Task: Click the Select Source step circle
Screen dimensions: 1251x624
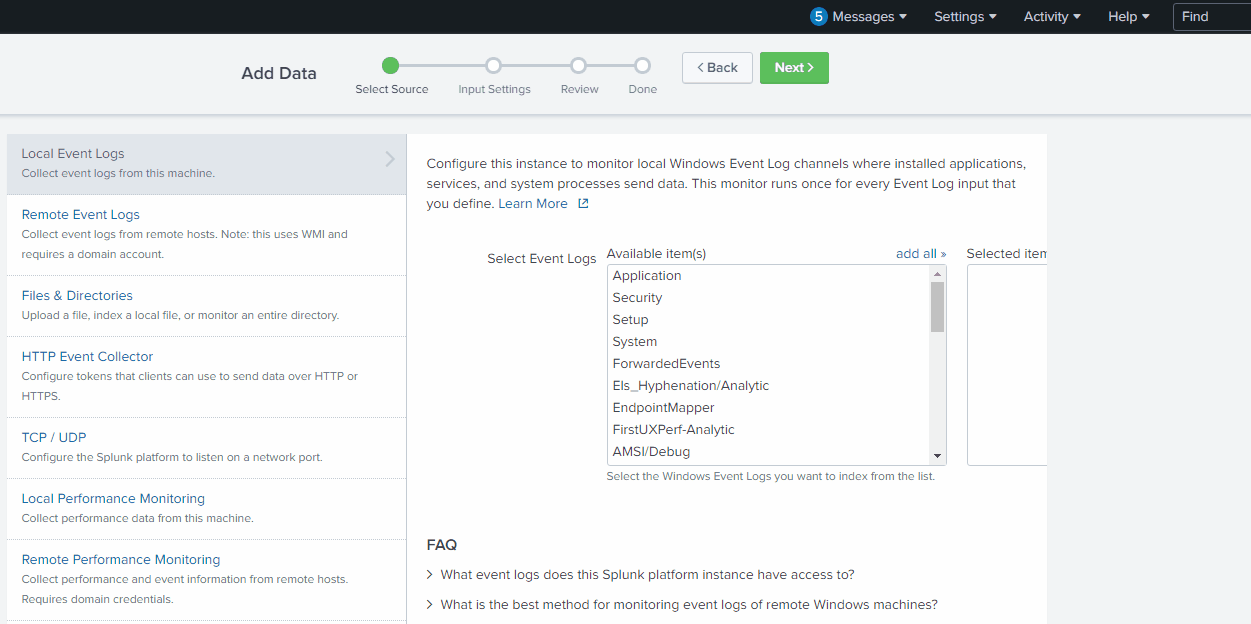Action: click(x=391, y=66)
